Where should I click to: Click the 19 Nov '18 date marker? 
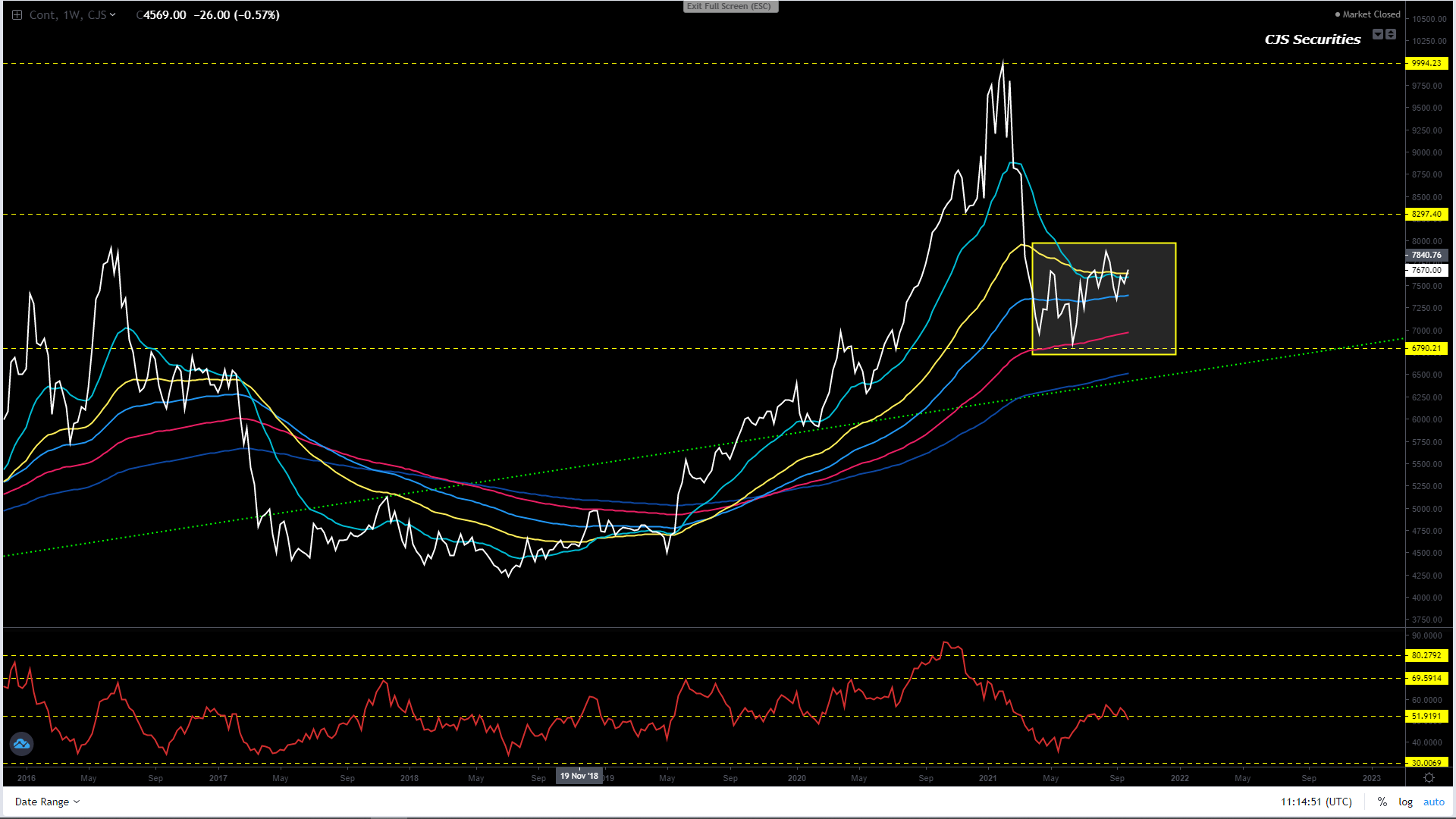coord(579,776)
